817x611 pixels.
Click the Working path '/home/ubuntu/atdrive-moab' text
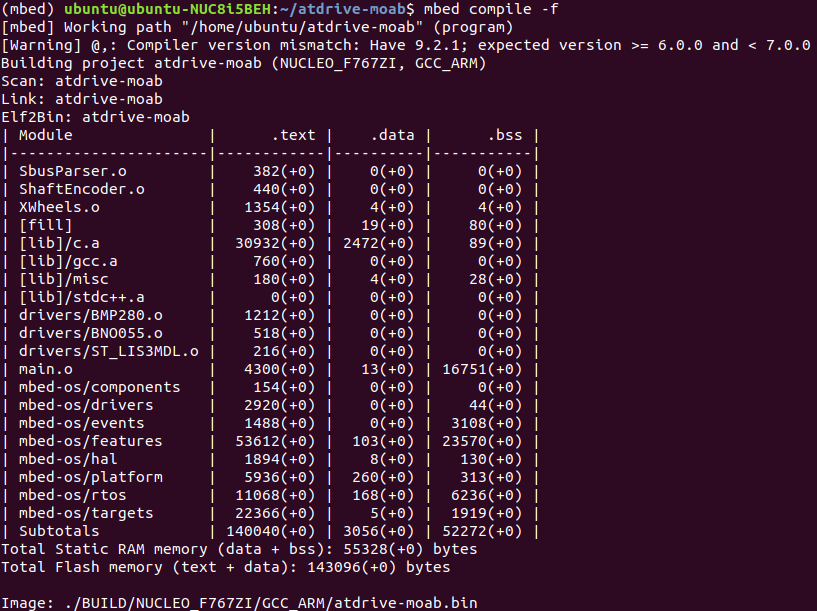[x=303, y=27]
